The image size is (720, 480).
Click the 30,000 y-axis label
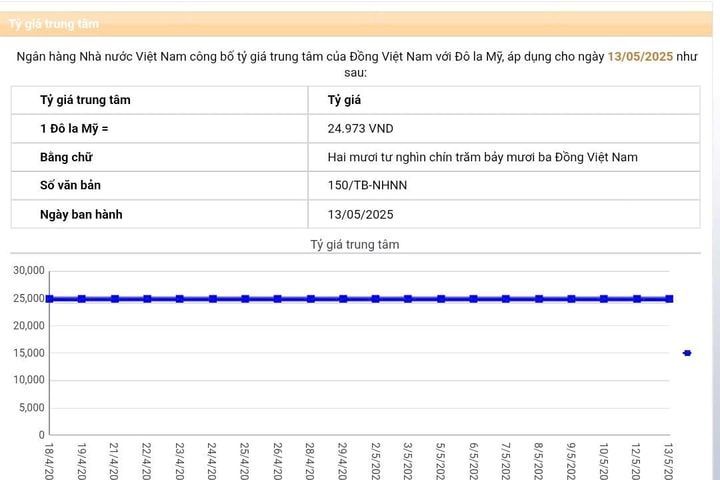[28, 271]
